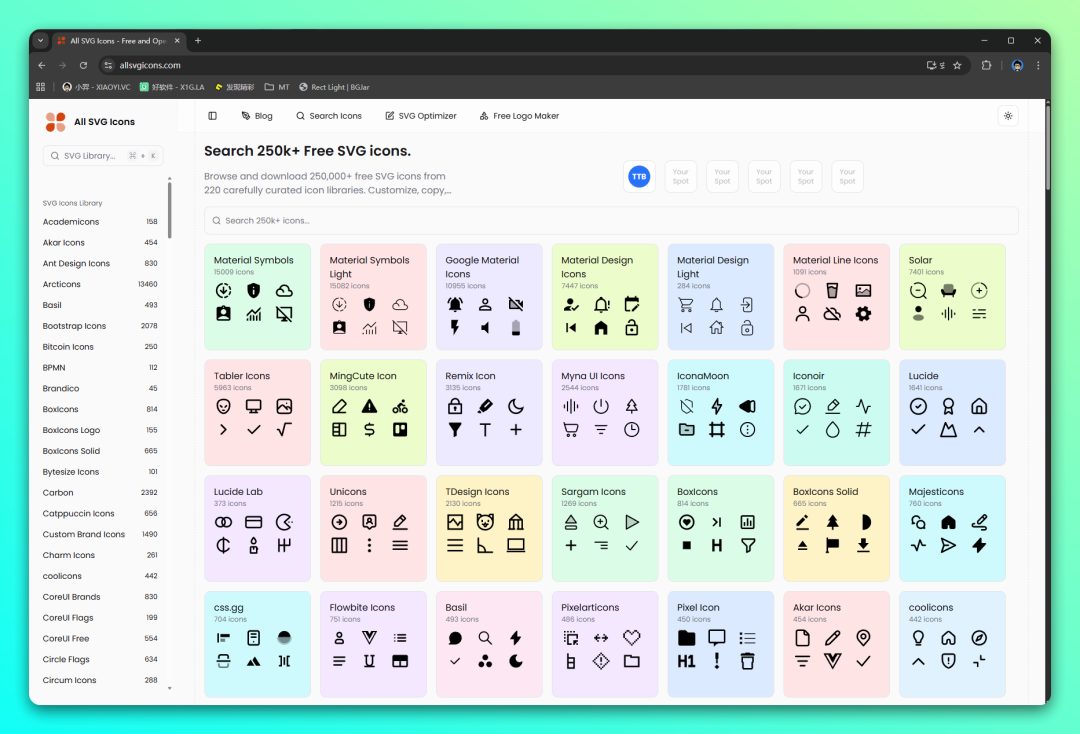The width and height of the screenshot is (1080, 734).
Task: Select Bootstrap Icons in the sidebar library
Action: coord(74,326)
